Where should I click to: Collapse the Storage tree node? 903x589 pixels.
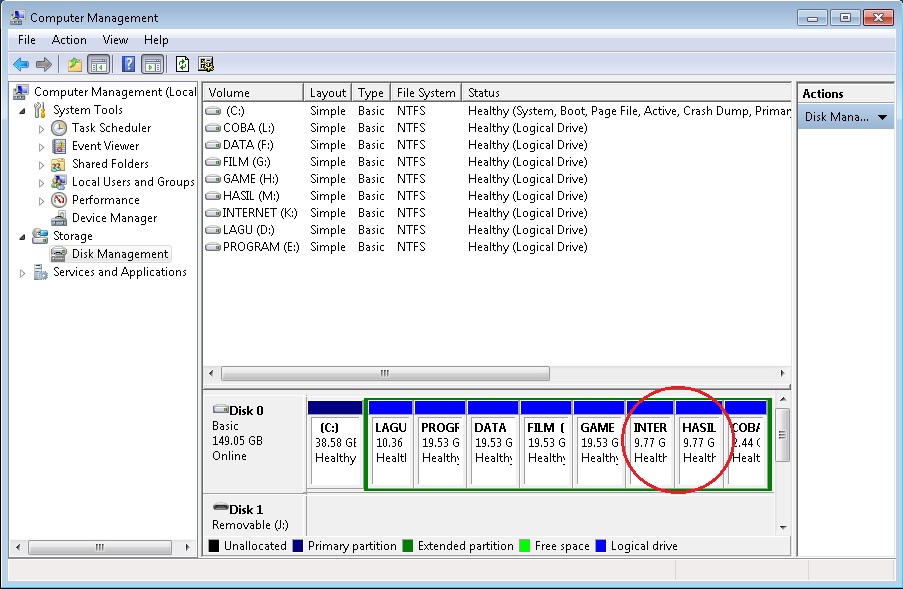[x=22, y=237]
